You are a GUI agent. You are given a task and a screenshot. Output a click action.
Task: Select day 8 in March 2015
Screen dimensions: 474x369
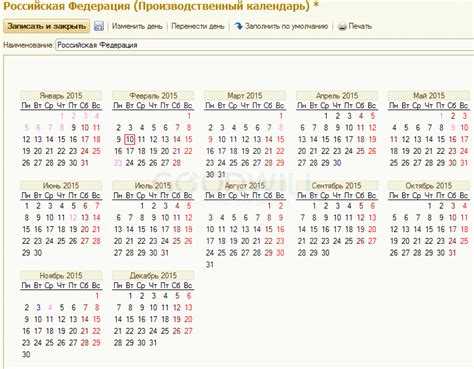tap(281, 128)
